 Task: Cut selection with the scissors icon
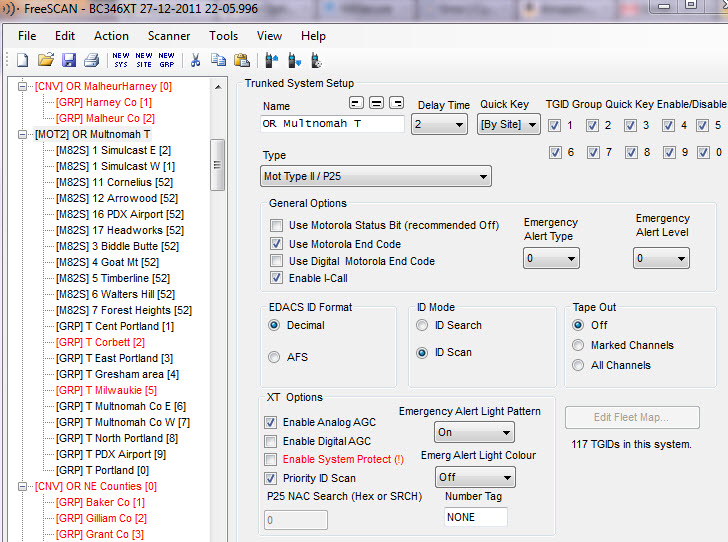[195, 60]
